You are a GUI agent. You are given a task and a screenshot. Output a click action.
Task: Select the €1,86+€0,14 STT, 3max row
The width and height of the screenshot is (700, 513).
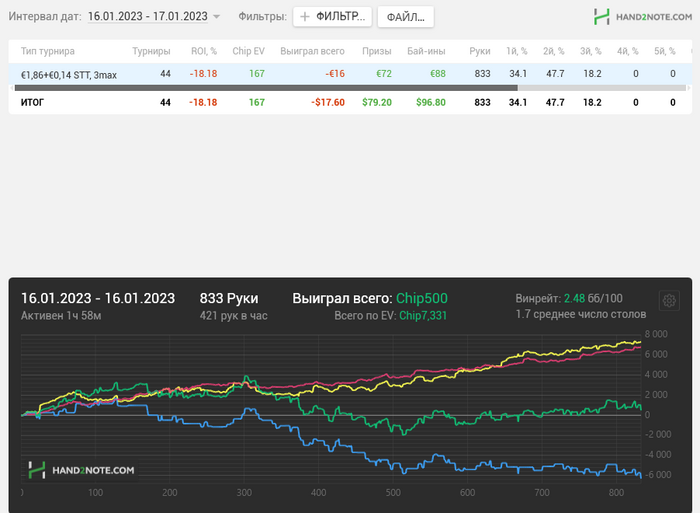pyautogui.click(x=350, y=74)
